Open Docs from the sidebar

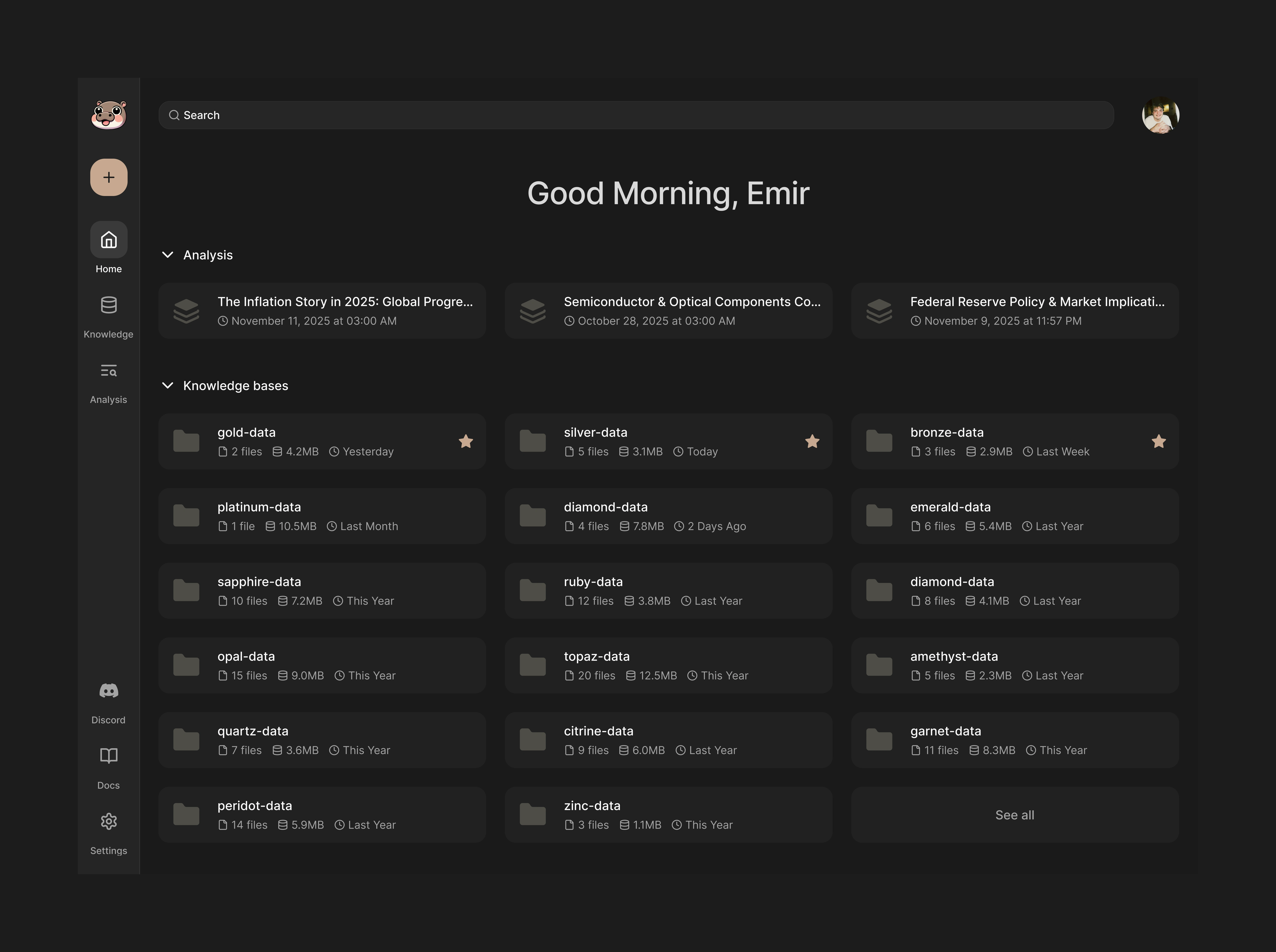coord(108,766)
